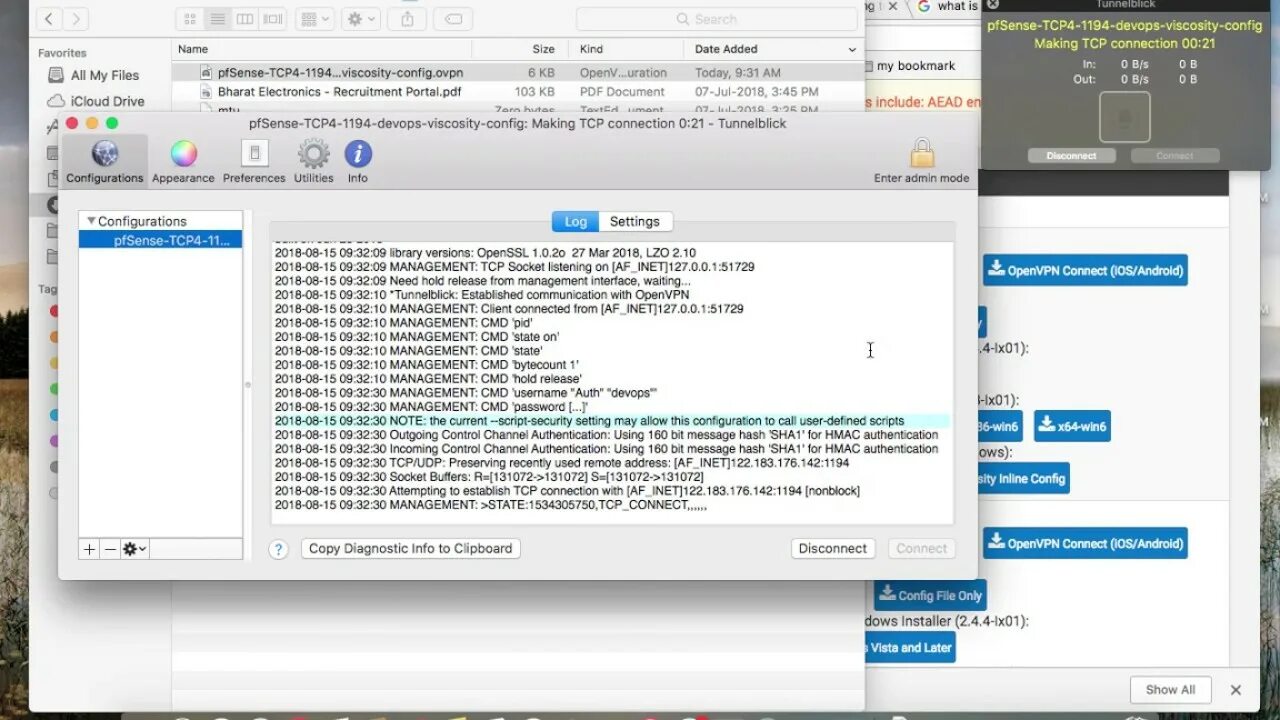Open configuration actions gear menu
The width and height of the screenshot is (1280, 720).
coord(134,549)
